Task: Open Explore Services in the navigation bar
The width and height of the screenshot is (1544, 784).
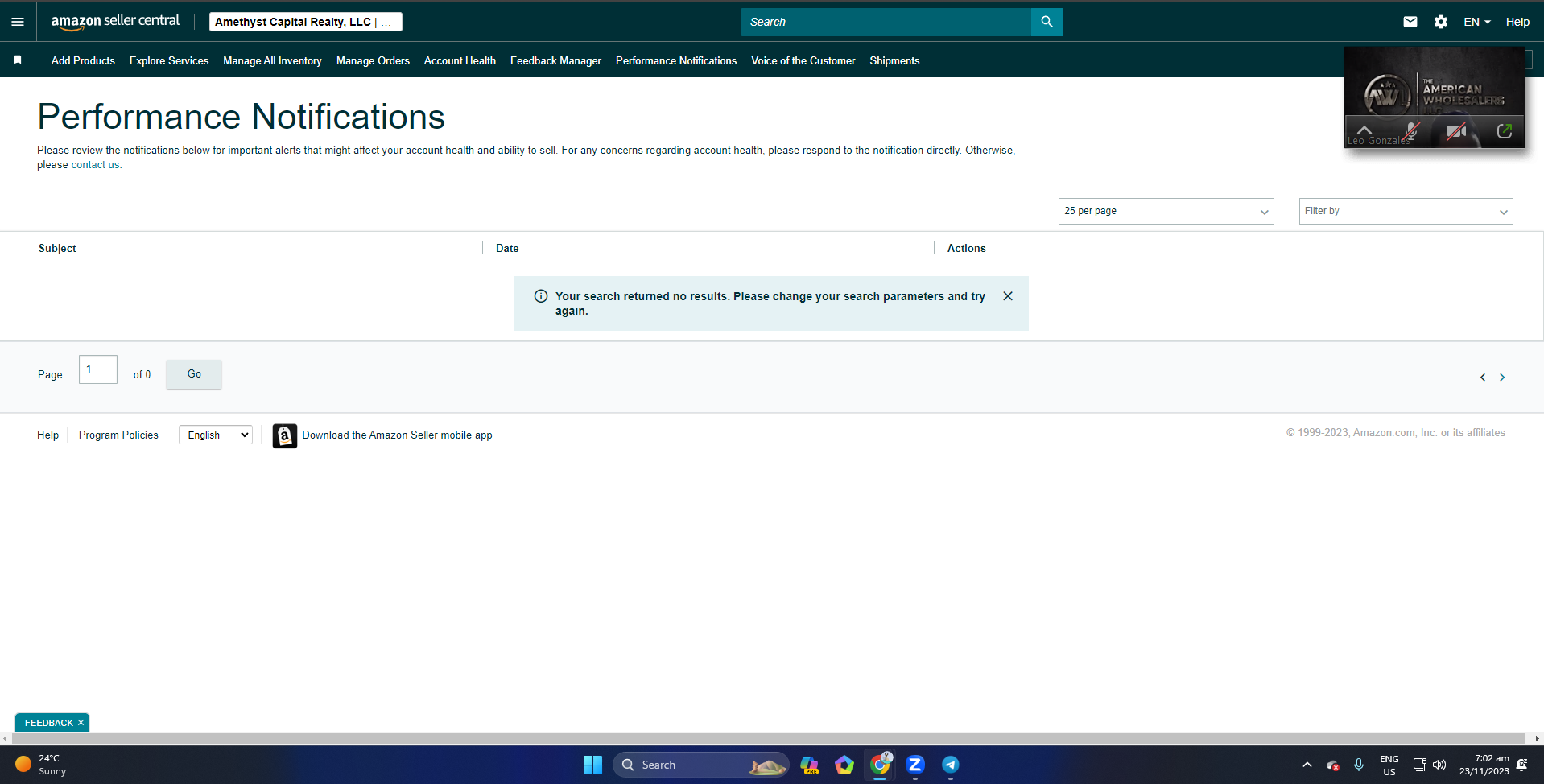Action: pyautogui.click(x=169, y=60)
